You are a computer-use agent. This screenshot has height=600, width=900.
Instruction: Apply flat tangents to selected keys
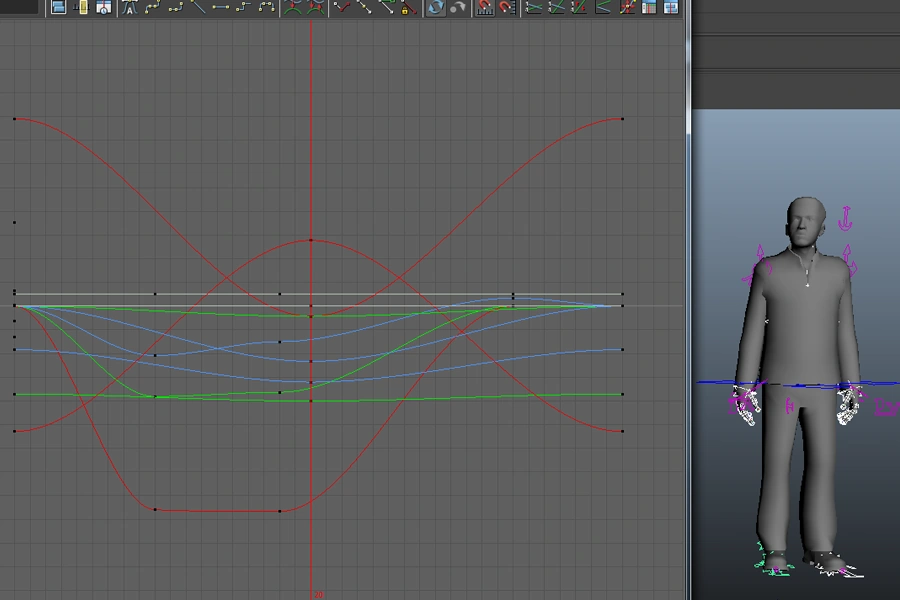coord(220,7)
